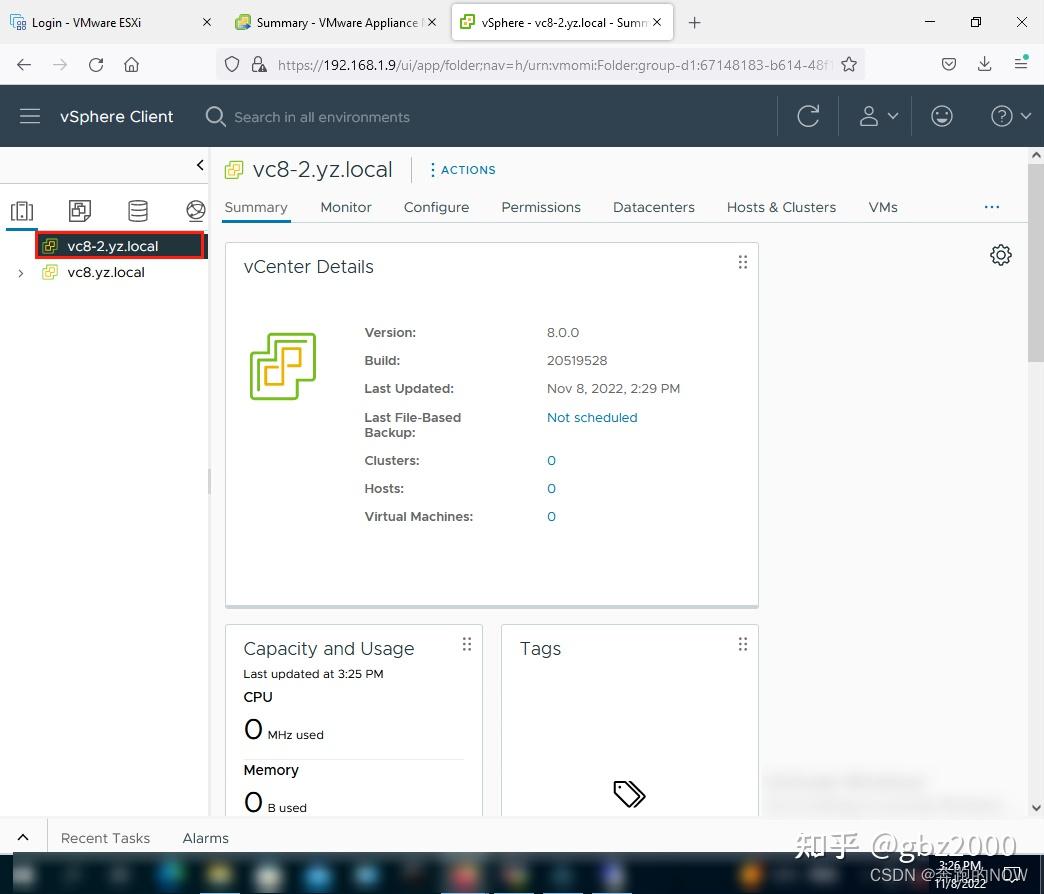1044x894 pixels.
Task: Open the Storage inventory icon
Action: (138, 211)
